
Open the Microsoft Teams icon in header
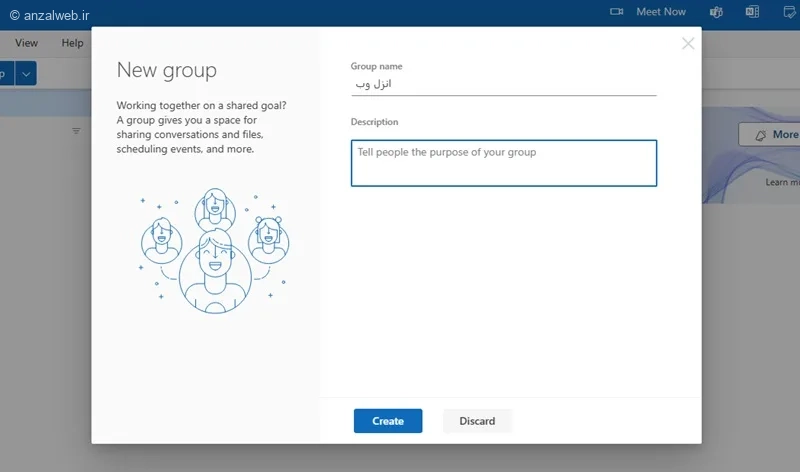point(716,12)
